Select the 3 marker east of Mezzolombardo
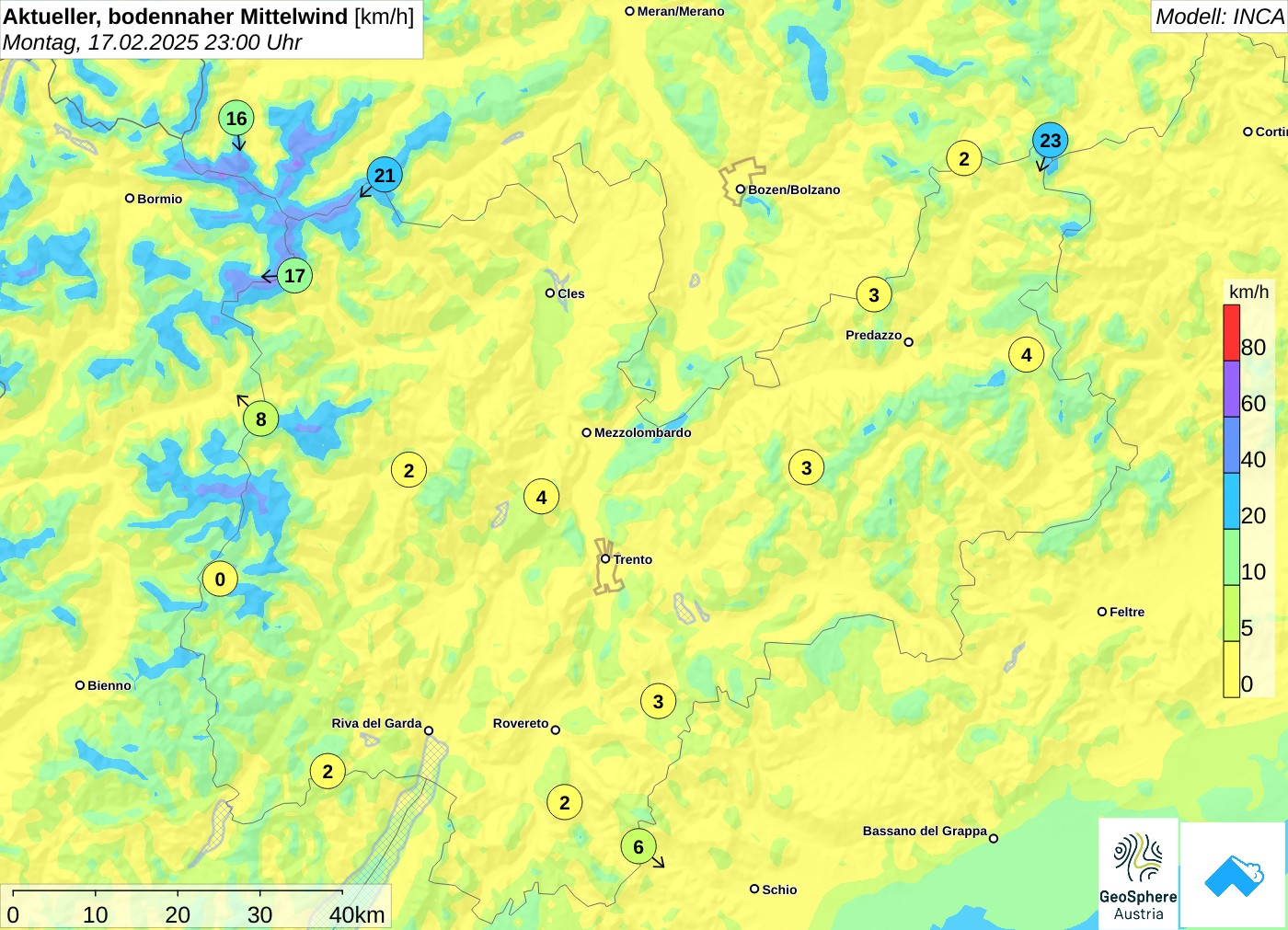 [807, 467]
